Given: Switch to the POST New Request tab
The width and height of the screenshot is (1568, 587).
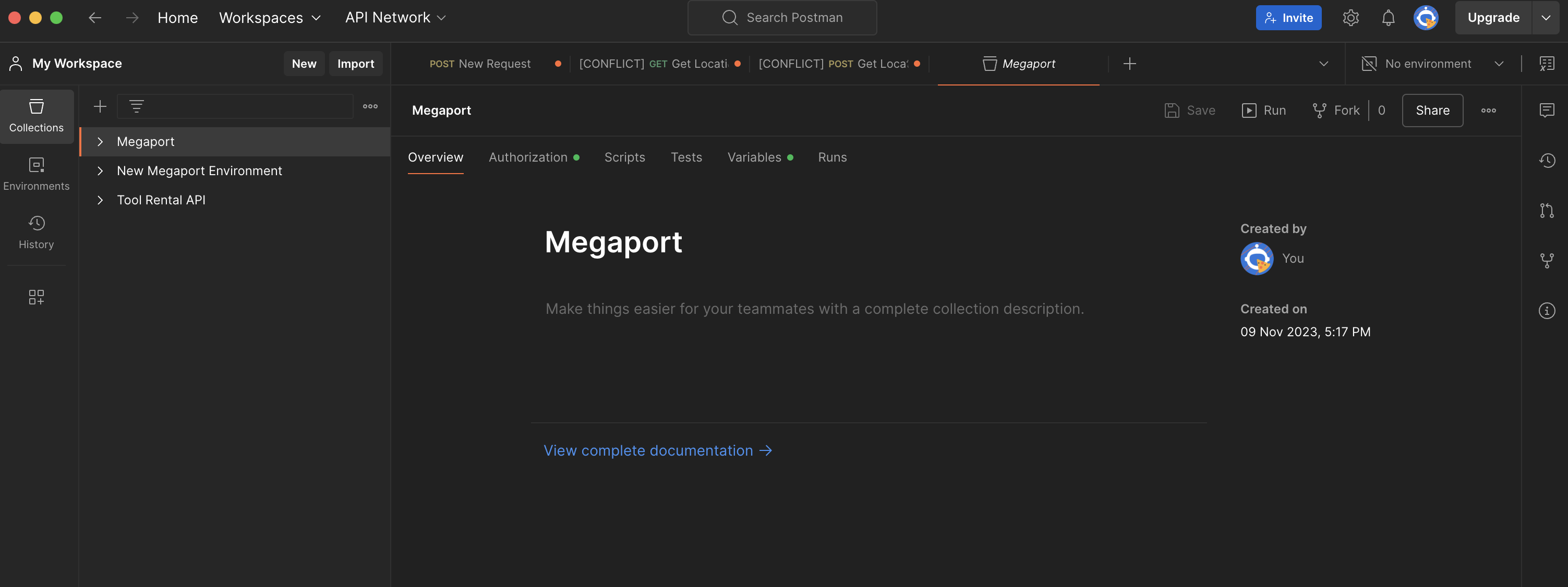Looking at the screenshot, I should click(x=481, y=64).
